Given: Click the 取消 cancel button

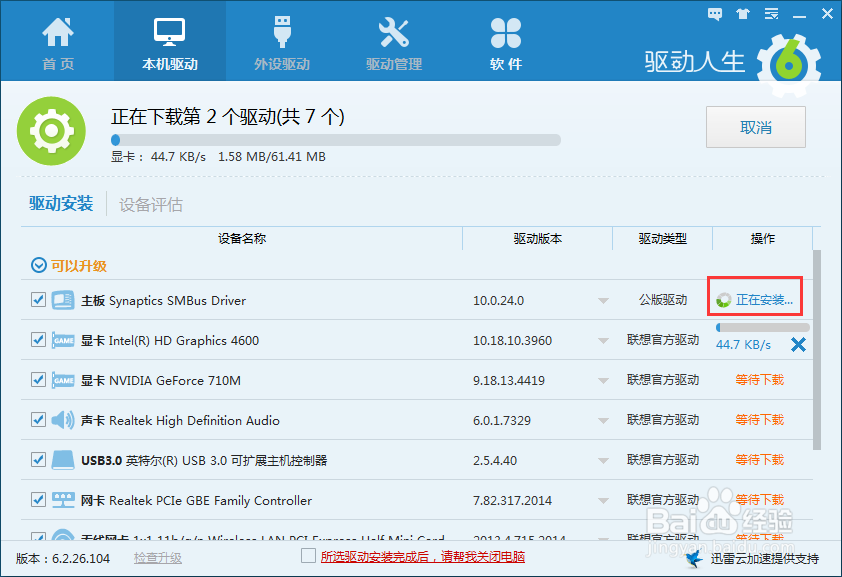Looking at the screenshot, I should [x=755, y=127].
